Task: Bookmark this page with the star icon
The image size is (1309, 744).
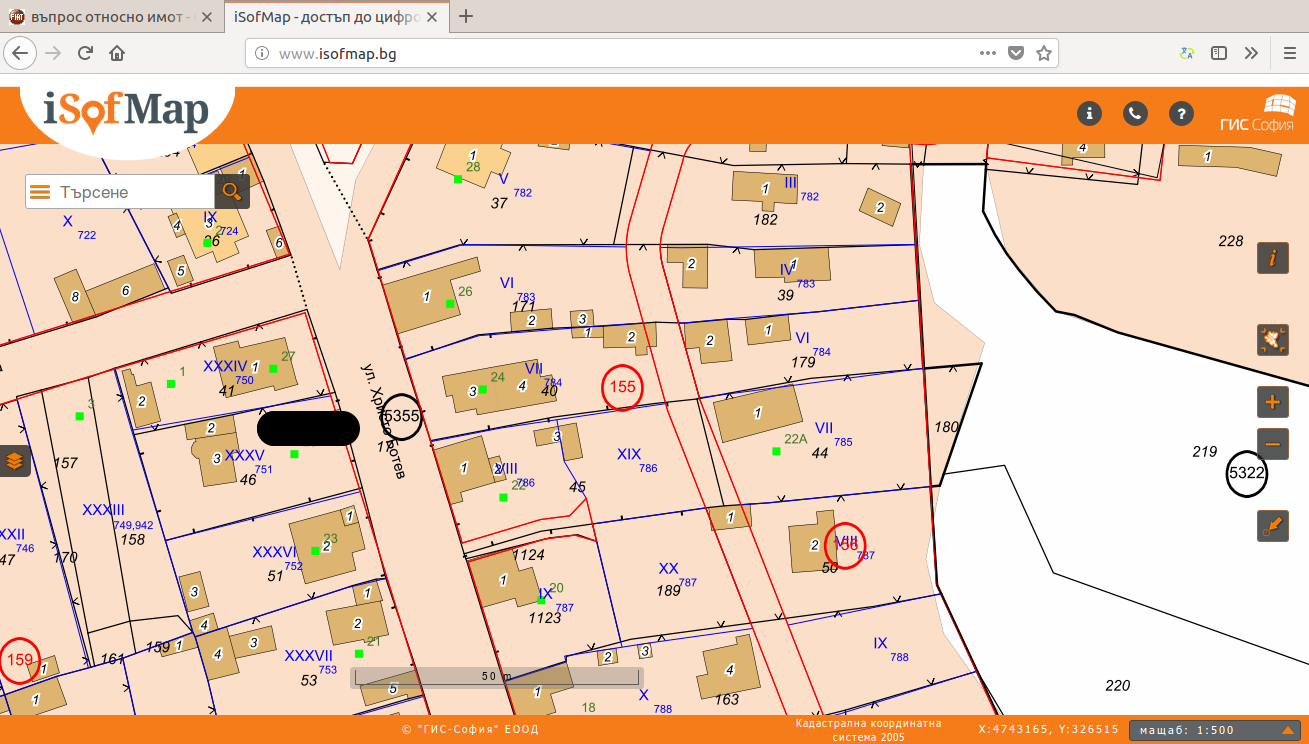Action: coord(1043,53)
